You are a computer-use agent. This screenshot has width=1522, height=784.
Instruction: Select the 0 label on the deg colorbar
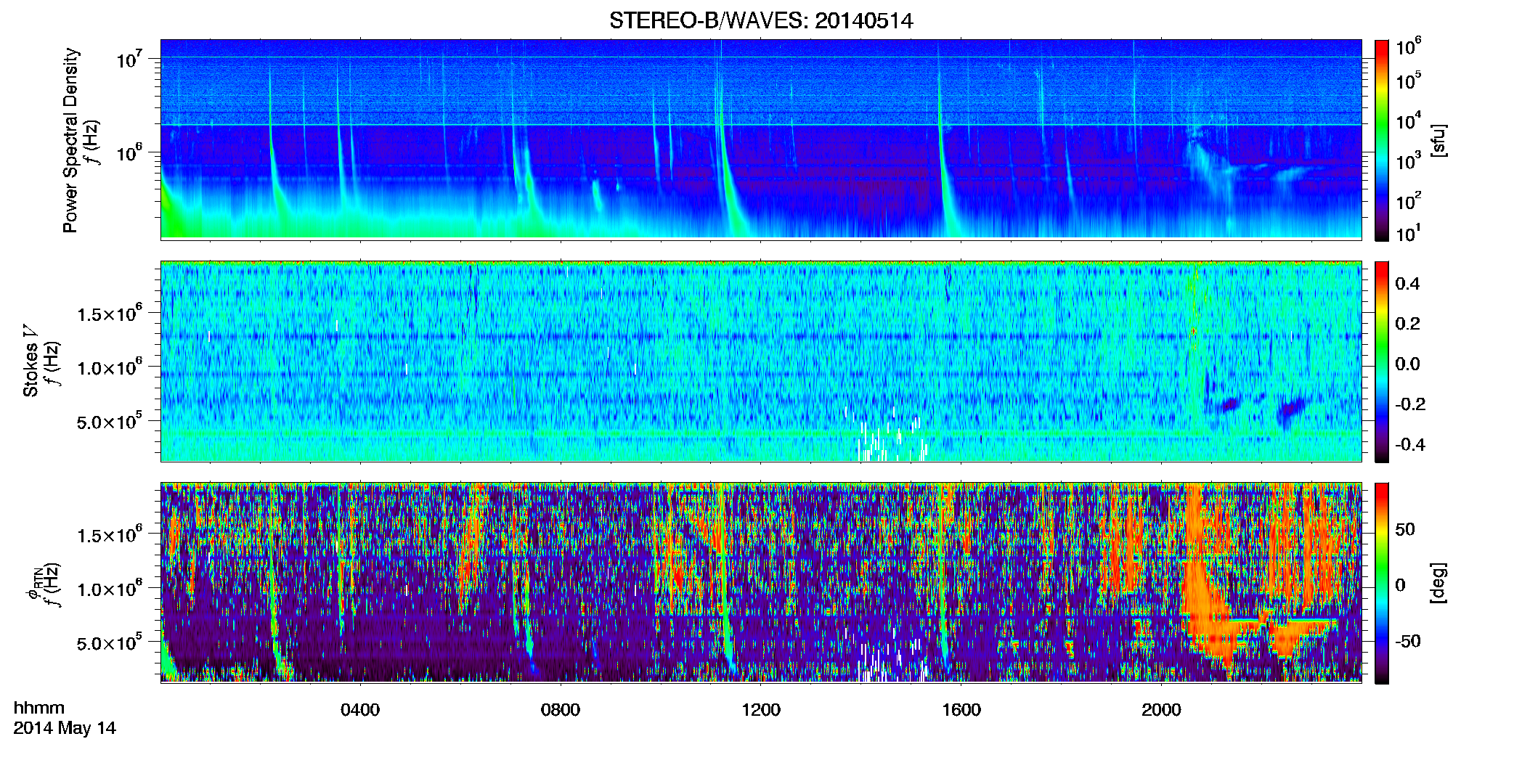(1400, 585)
